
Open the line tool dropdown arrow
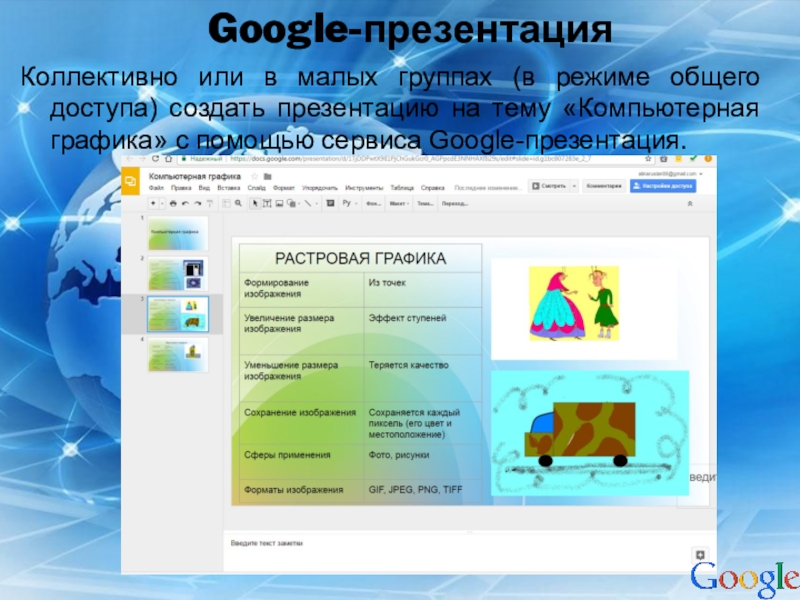click(316, 203)
